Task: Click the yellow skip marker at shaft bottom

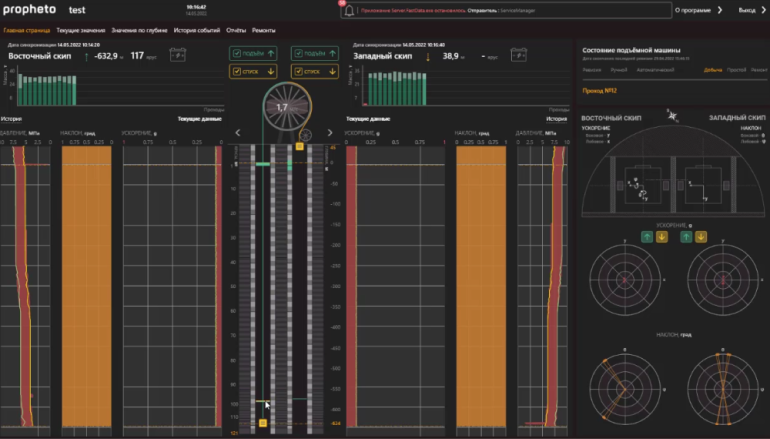Action: click(263, 423)
